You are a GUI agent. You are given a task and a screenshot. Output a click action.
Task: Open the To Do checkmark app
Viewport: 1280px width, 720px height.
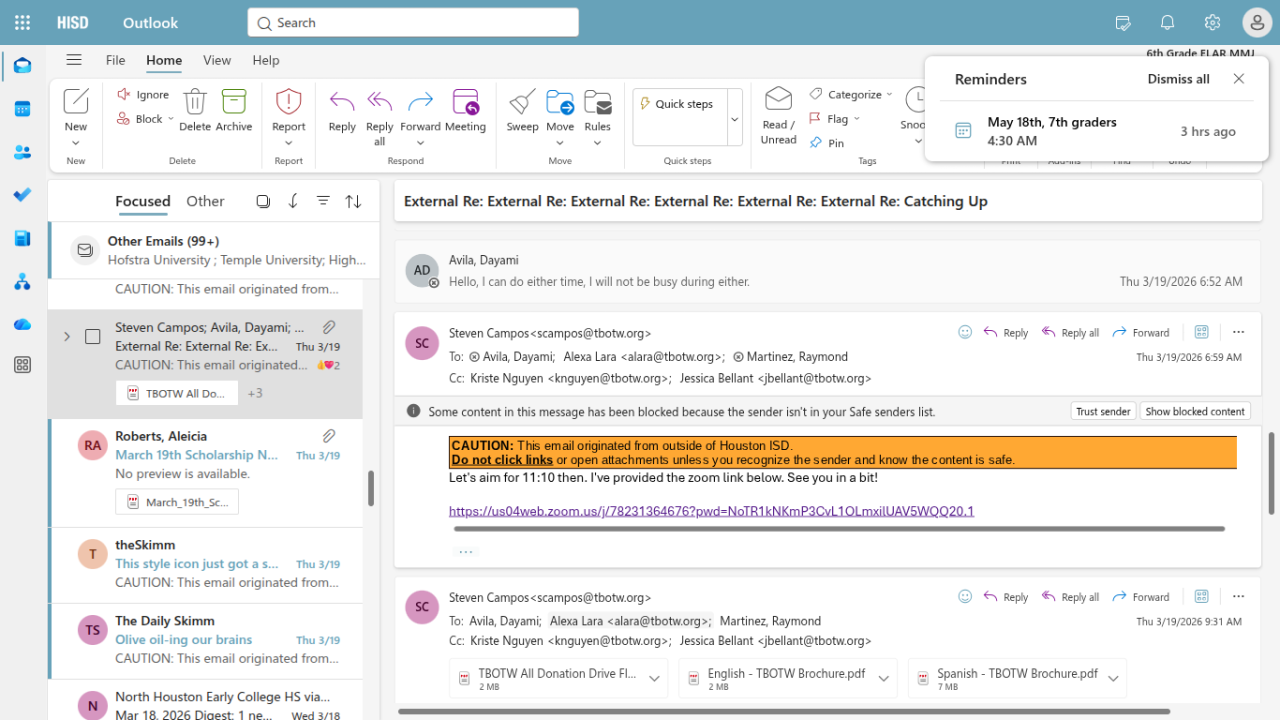click(22, 195)
